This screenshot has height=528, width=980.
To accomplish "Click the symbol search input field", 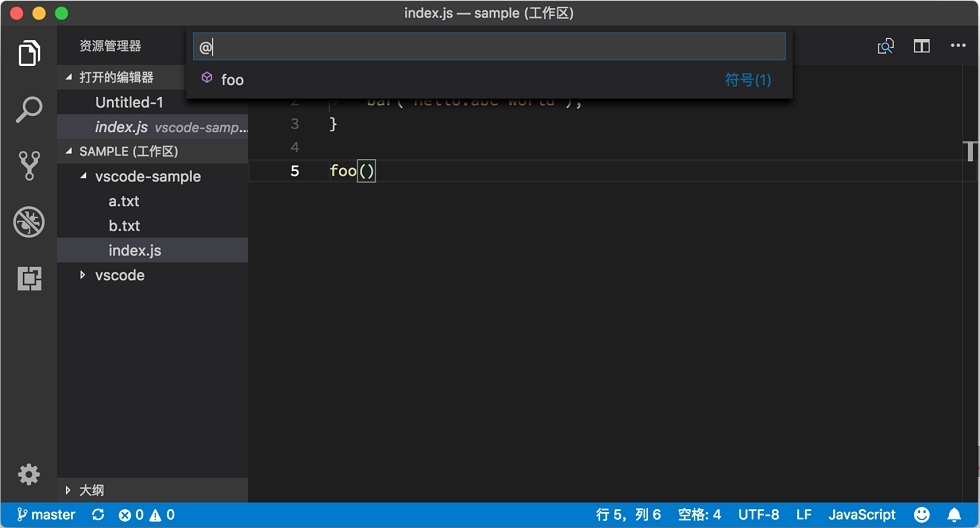I will pos(489,46).
